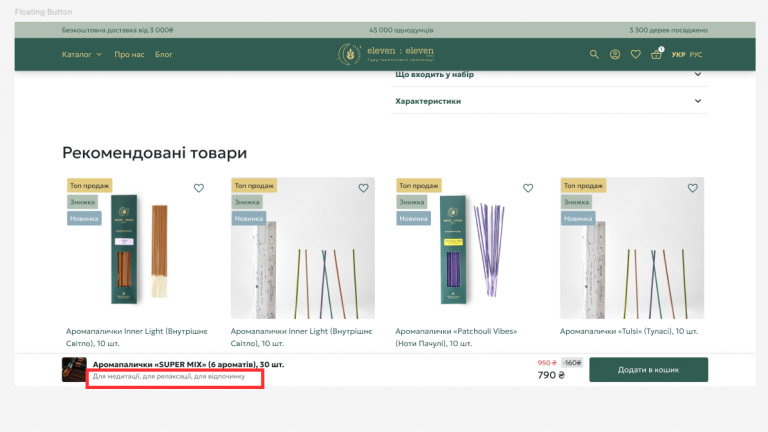
Task: Click the SUPER MIX thumbnail in floating bar
Action: click(74, 369)
